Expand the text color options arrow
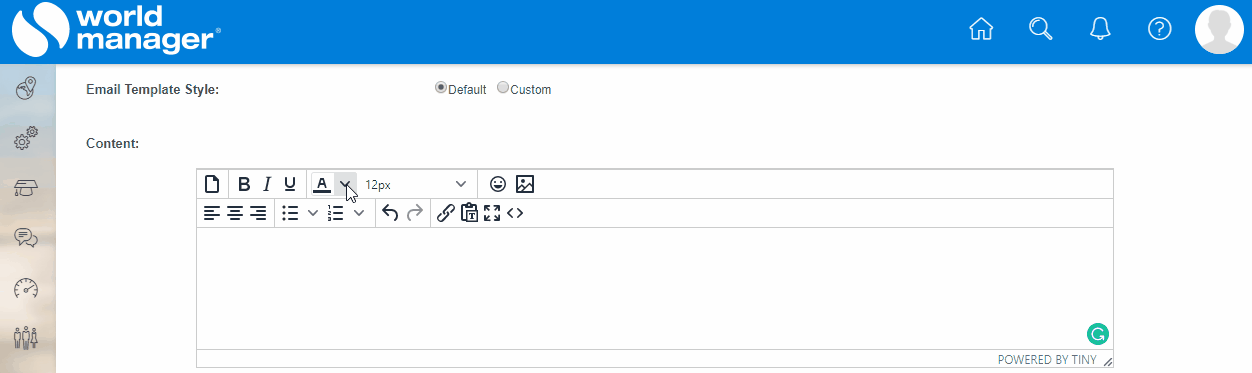The height and width of the screenshot is (373, 1252). (345, 184)
